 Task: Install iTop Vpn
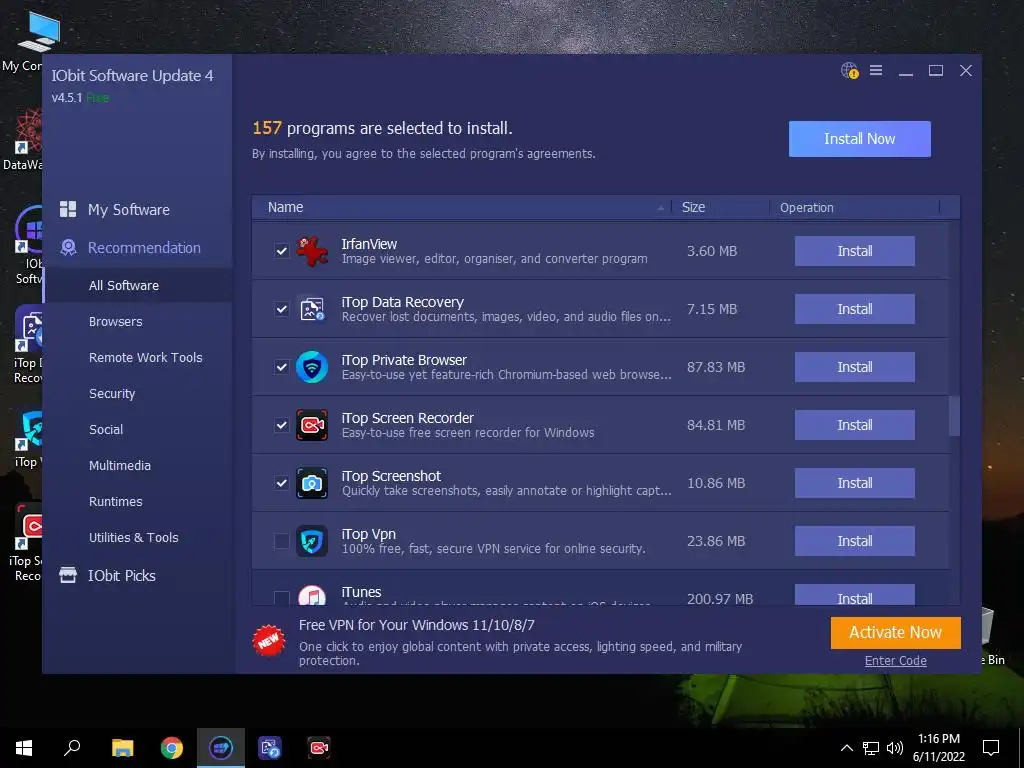pos(854,541)
